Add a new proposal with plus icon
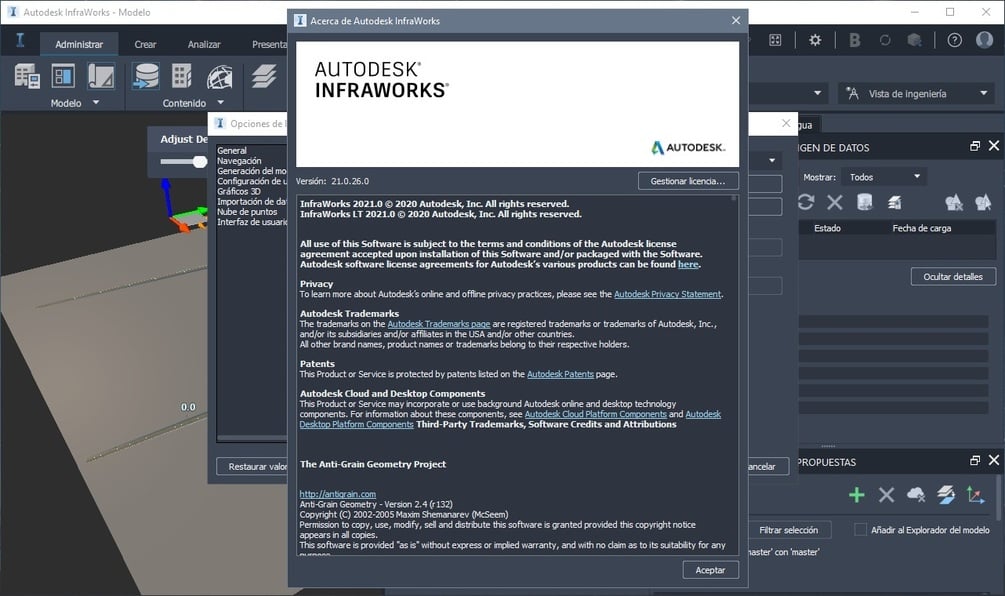This screenshot has height=596, width=1005. point(856,495)
